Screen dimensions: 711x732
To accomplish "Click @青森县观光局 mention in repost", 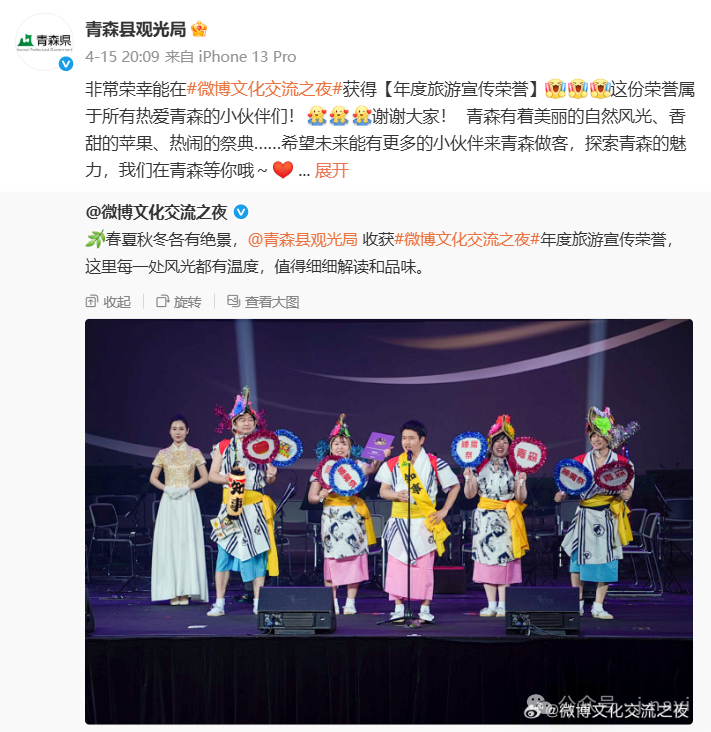I will (x=303, y=239).
